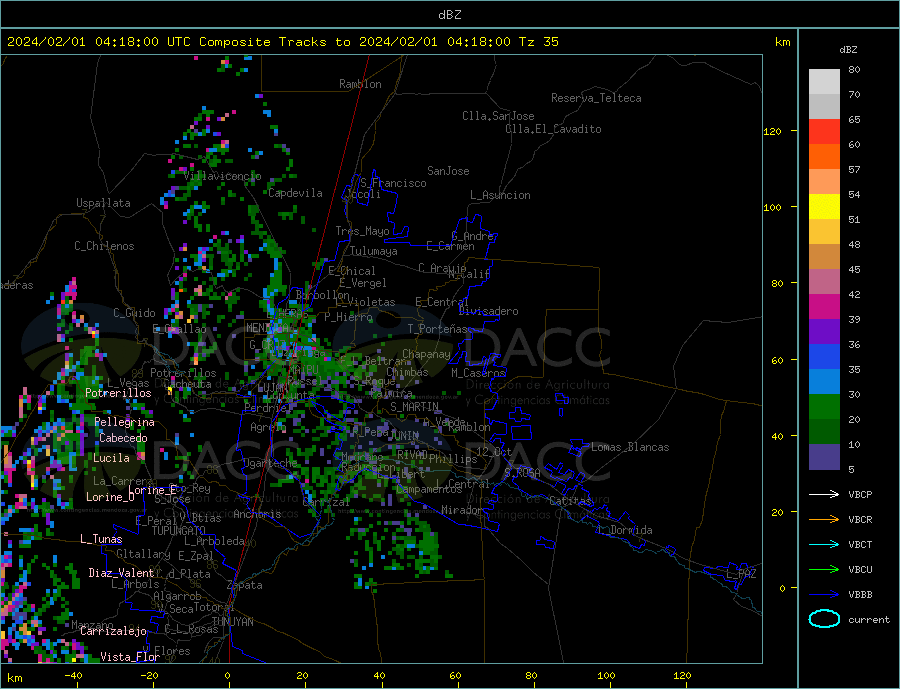Click the Tulumaya map label
Image resolution: width=900 pixels, height=689 pixels.
pyautogui.click(x=374, y=251)
